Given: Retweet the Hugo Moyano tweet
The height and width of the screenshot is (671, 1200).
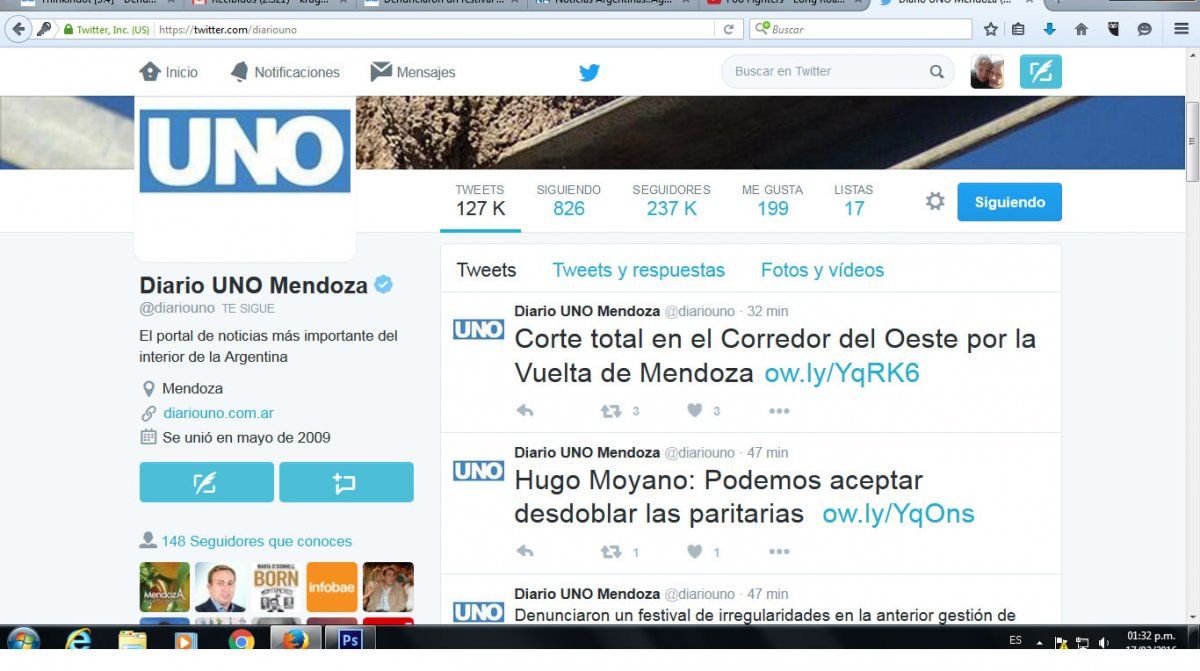Looking at the screenshot, I should [611, 552].
